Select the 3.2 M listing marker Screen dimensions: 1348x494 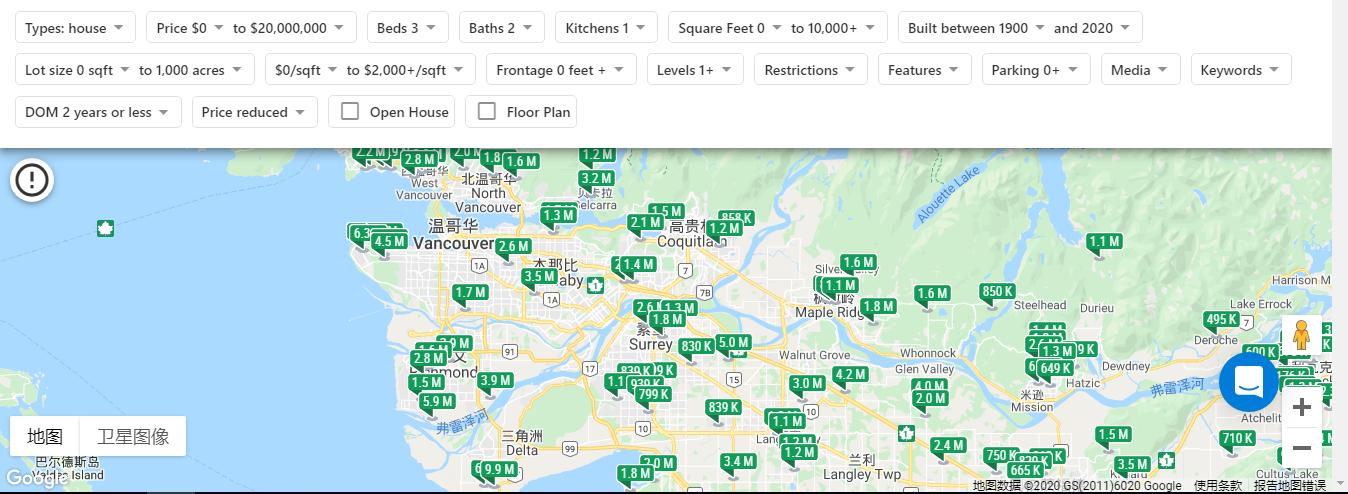[x=595, y=178]
